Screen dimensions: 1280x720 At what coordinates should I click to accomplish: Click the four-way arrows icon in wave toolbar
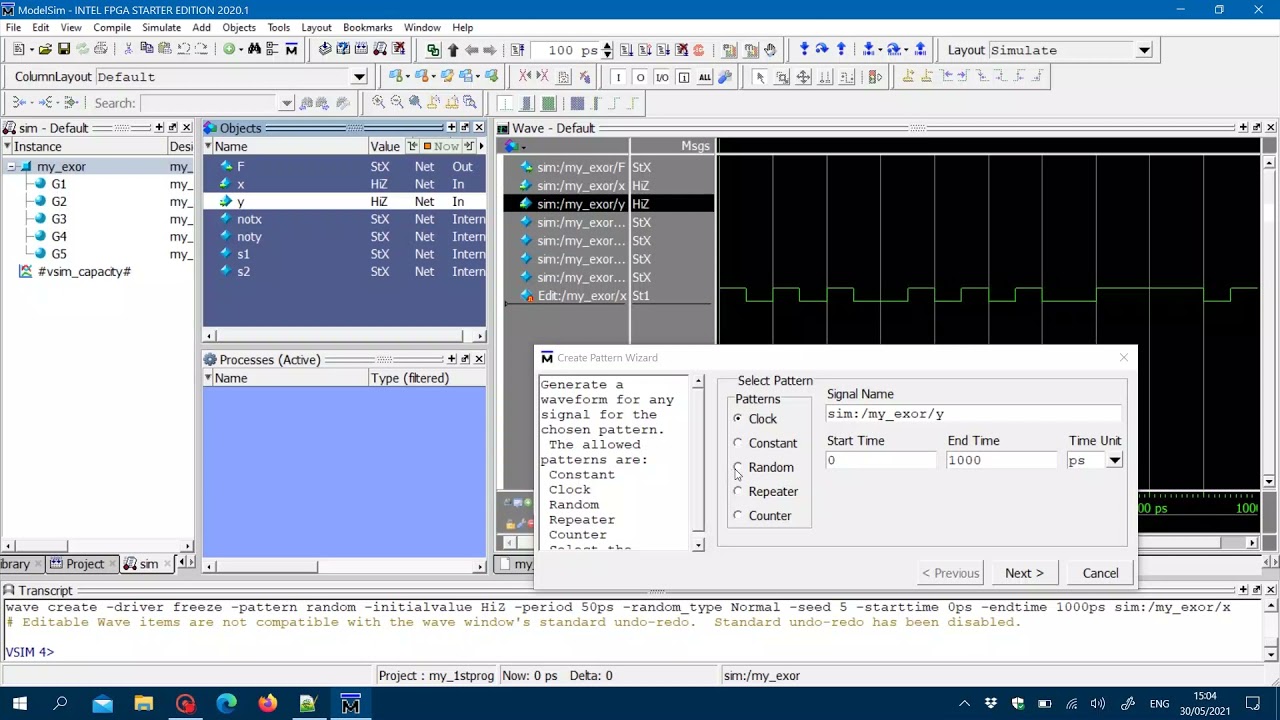coord(803,77)
